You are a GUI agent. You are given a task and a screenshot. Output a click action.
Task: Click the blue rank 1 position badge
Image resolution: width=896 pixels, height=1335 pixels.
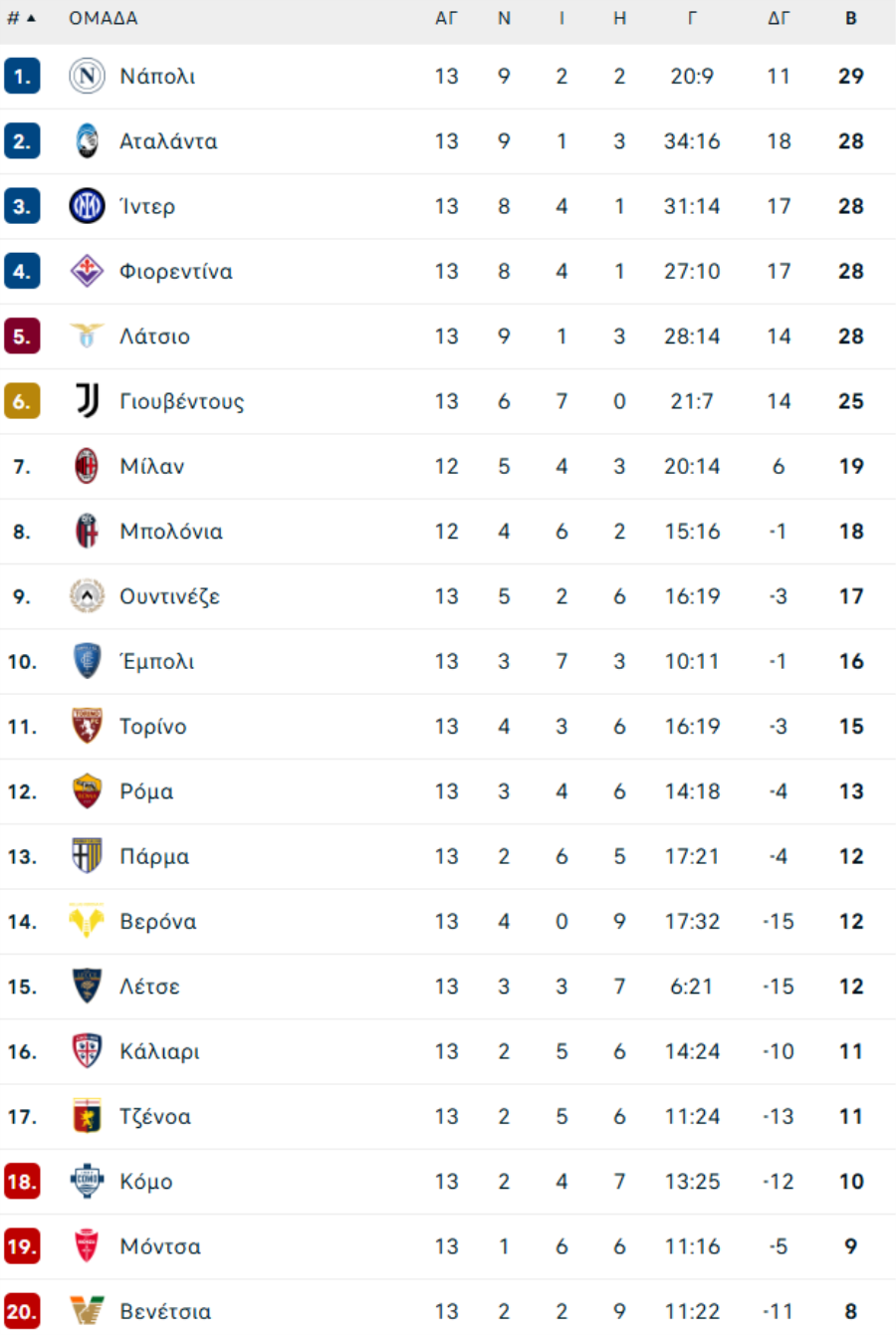pos(22,77)
